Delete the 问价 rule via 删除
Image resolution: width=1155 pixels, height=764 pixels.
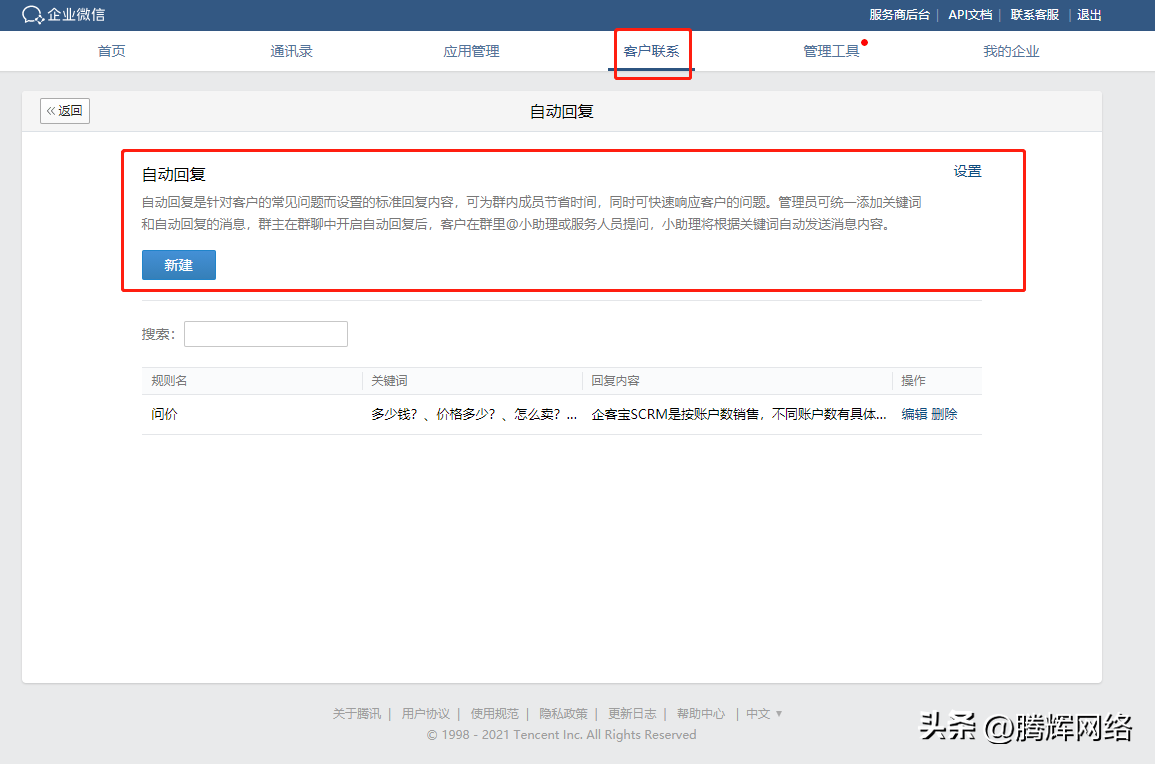944,414
